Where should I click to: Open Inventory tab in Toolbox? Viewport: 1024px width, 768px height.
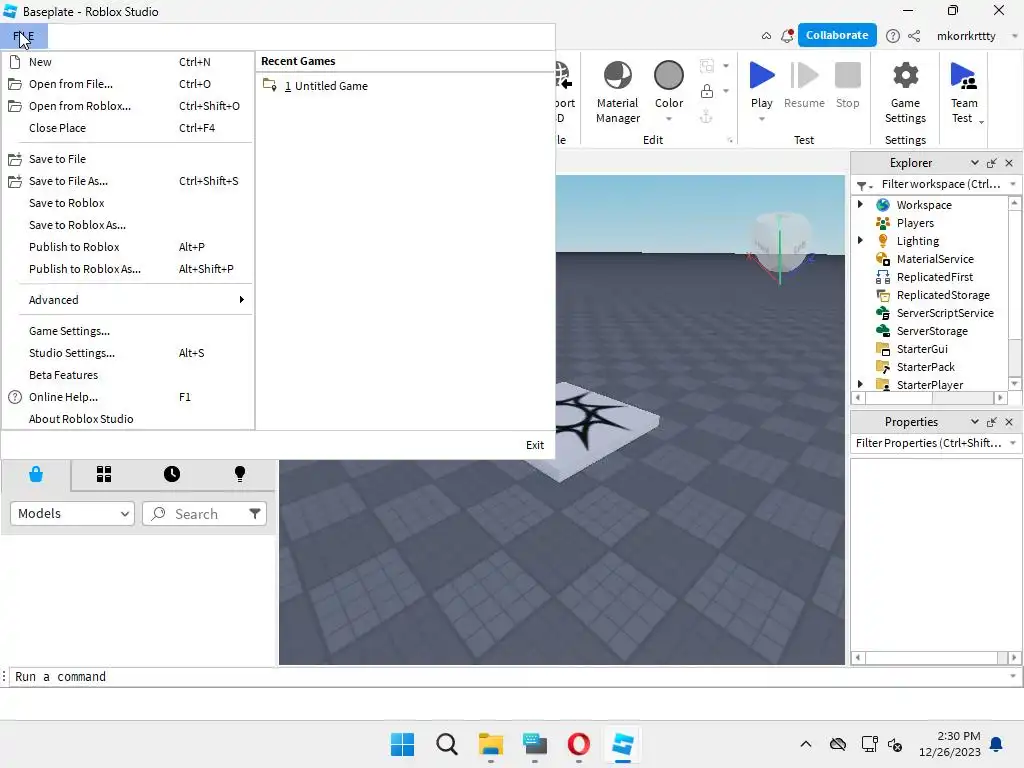104,474
